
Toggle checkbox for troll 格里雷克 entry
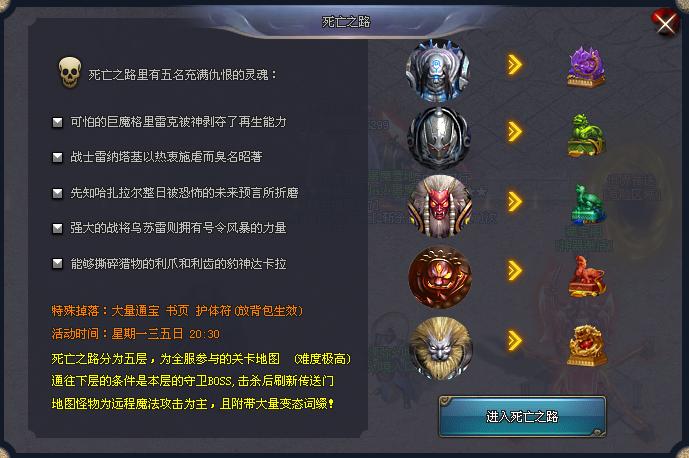coord(58,122)
